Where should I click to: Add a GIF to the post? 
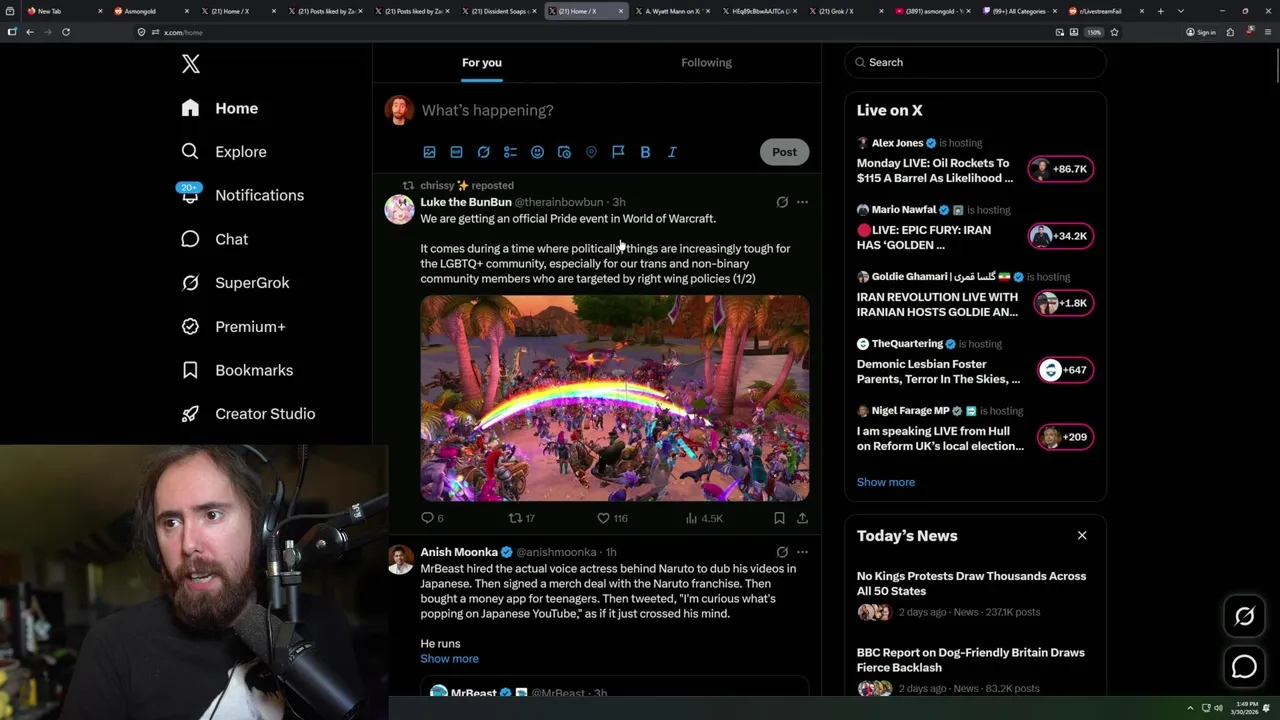pyautogui.click(x=456, y=152)
